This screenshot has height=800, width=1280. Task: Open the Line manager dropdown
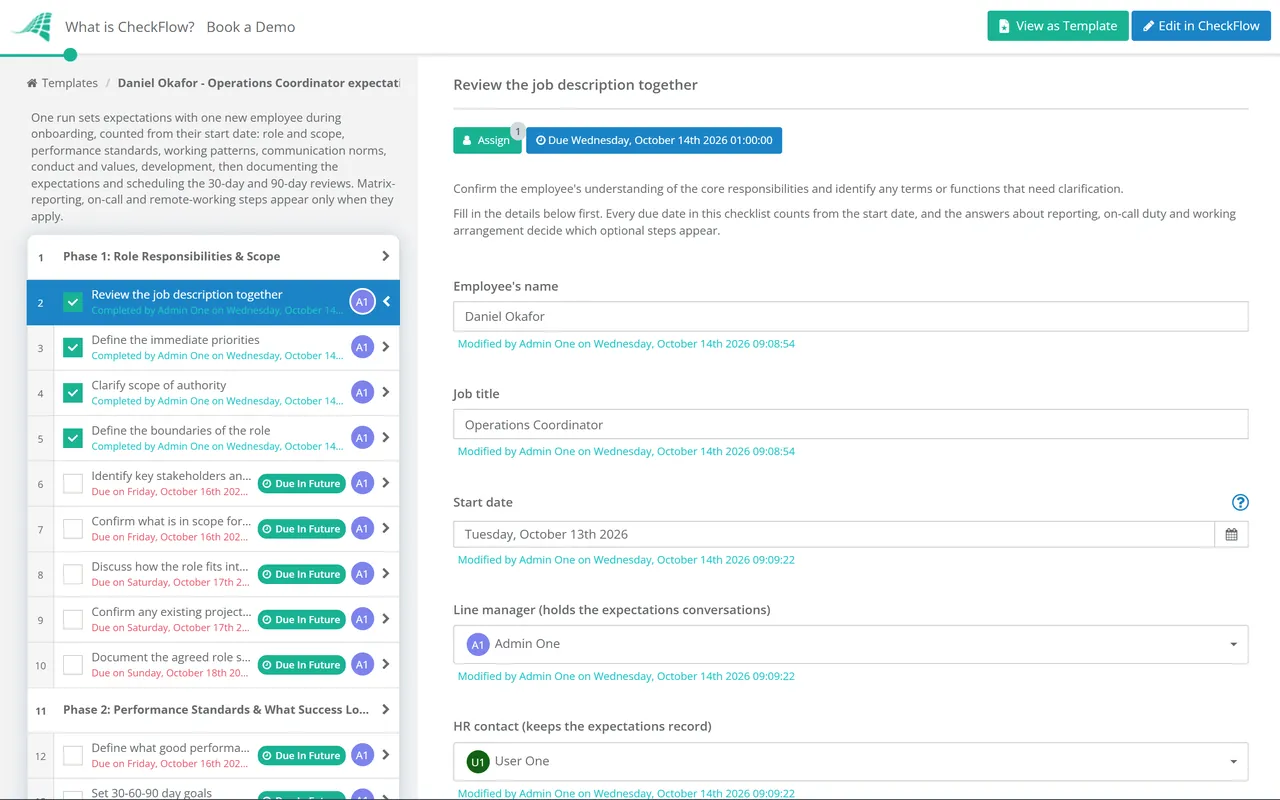point(850,644)
